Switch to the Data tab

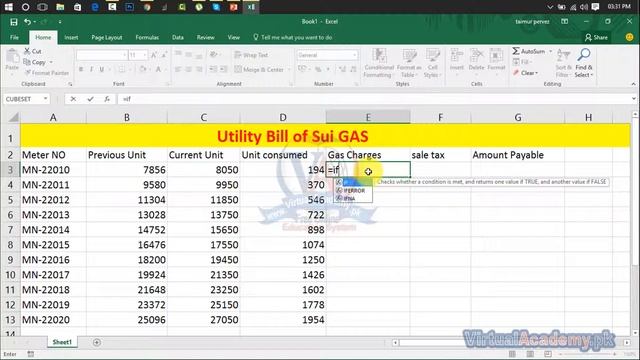[178, 37]
